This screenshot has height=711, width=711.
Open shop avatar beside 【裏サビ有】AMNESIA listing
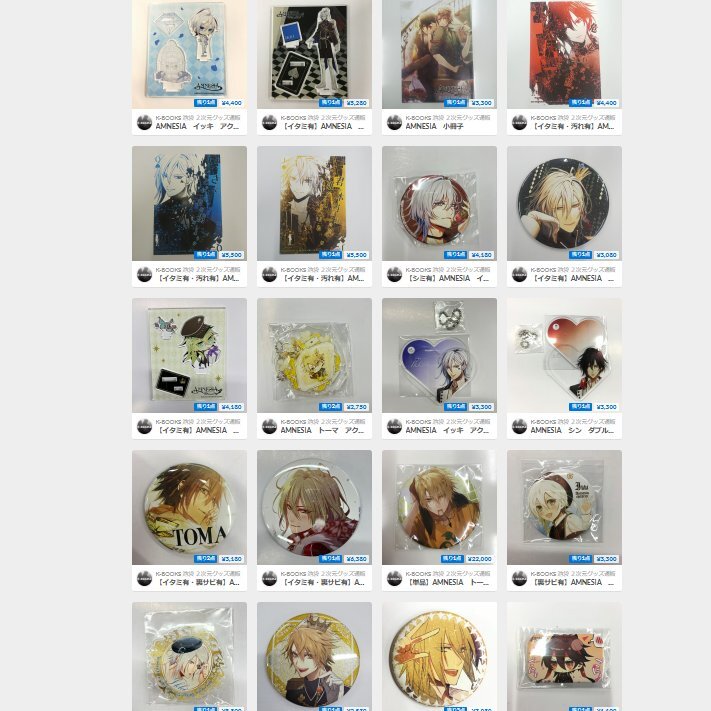[520, 578]
